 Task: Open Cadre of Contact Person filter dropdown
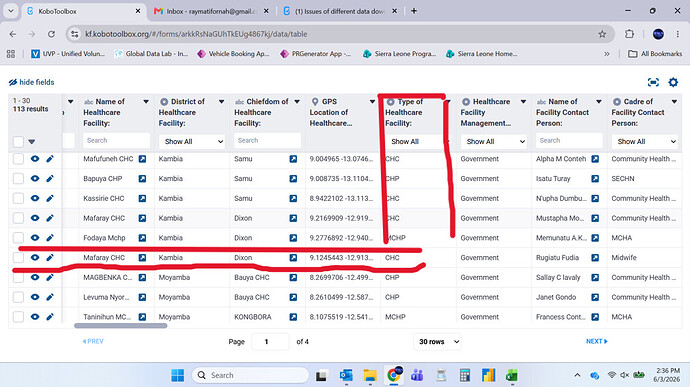645,141
